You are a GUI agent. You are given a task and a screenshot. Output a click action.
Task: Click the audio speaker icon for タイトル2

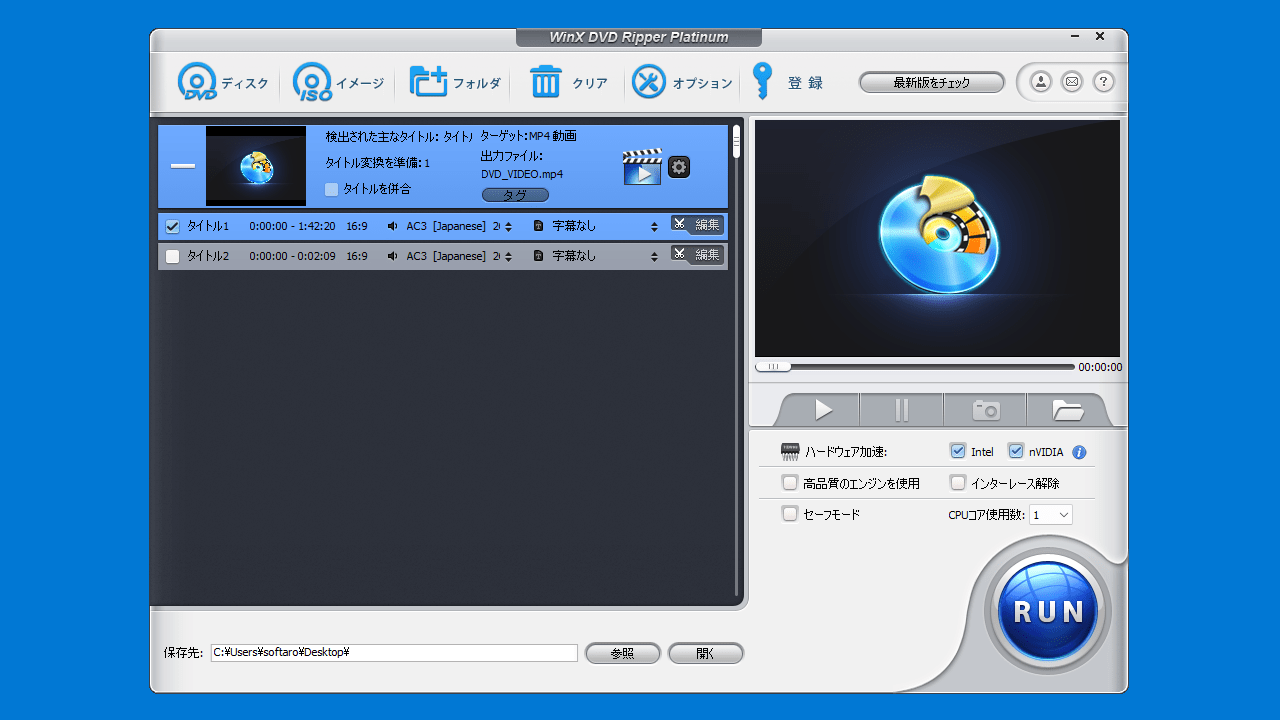point(393,256)
